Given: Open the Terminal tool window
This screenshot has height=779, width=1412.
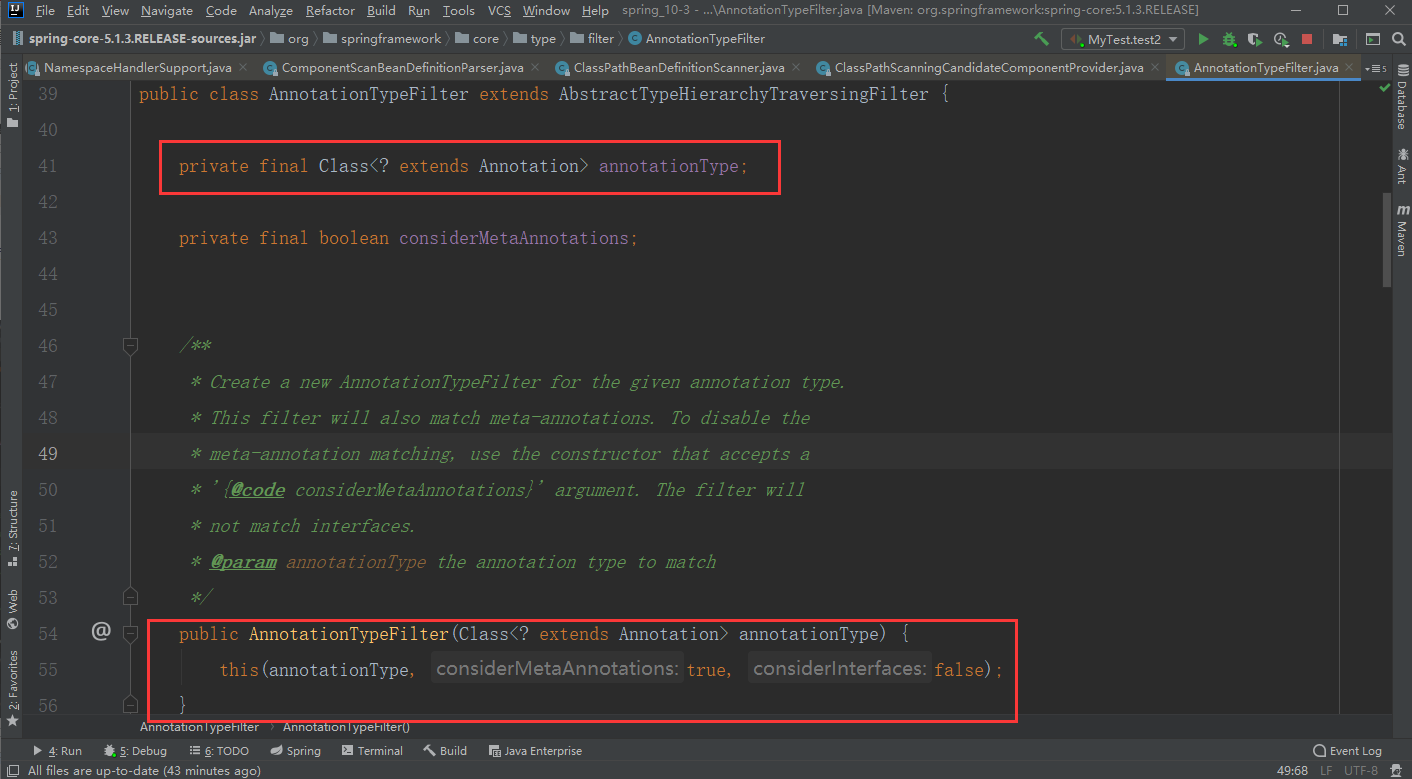Looking at the screenshot, I should 372,751.
